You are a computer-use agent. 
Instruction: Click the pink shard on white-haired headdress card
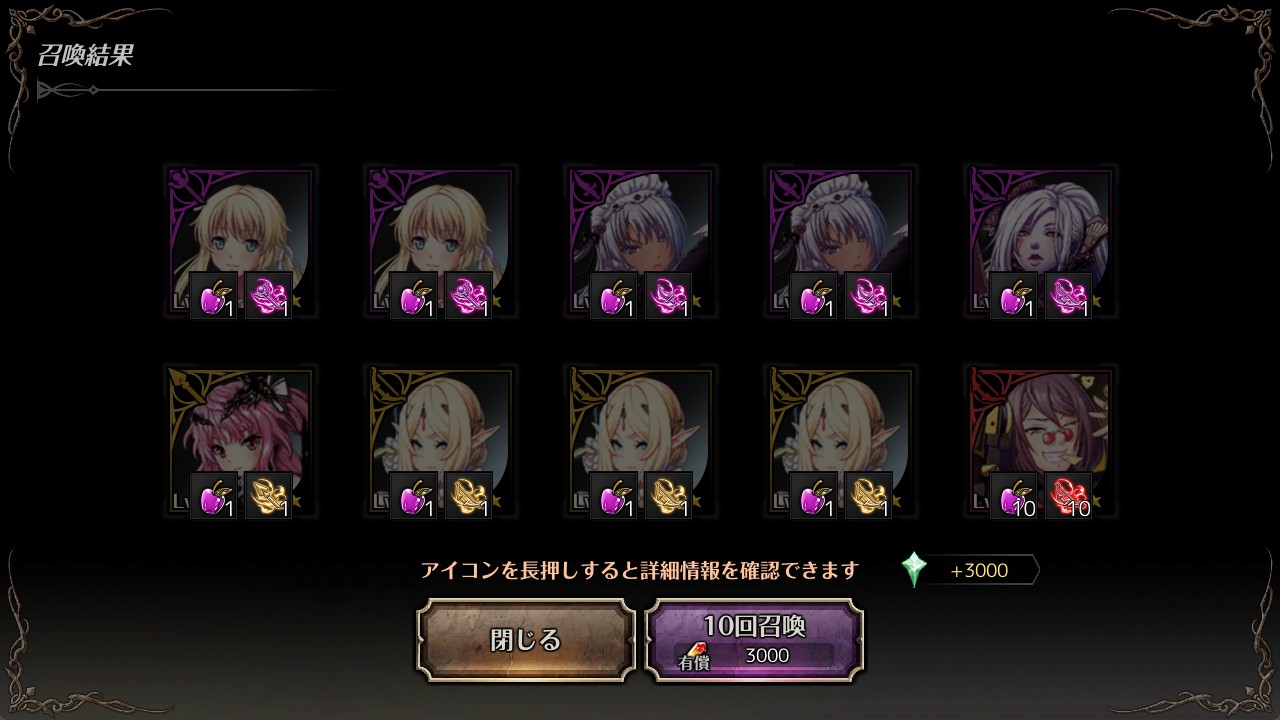[x=1069, y=296]
